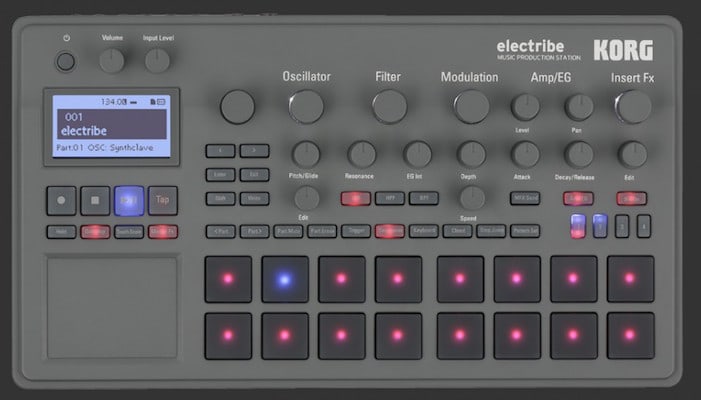Toggle the lit Gate Arp button

(95, 232)
